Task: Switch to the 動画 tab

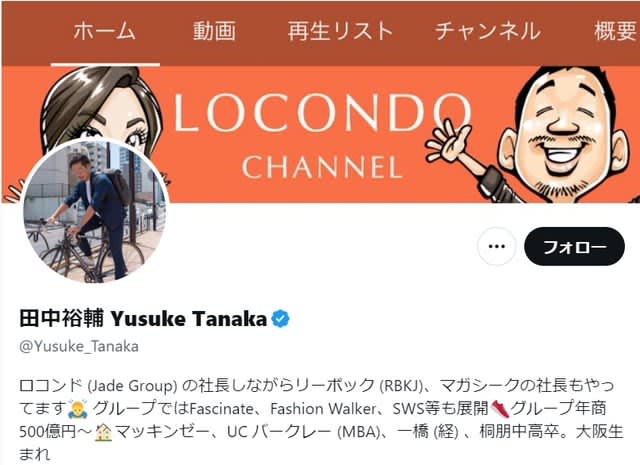Action: (x=214, y=31)
